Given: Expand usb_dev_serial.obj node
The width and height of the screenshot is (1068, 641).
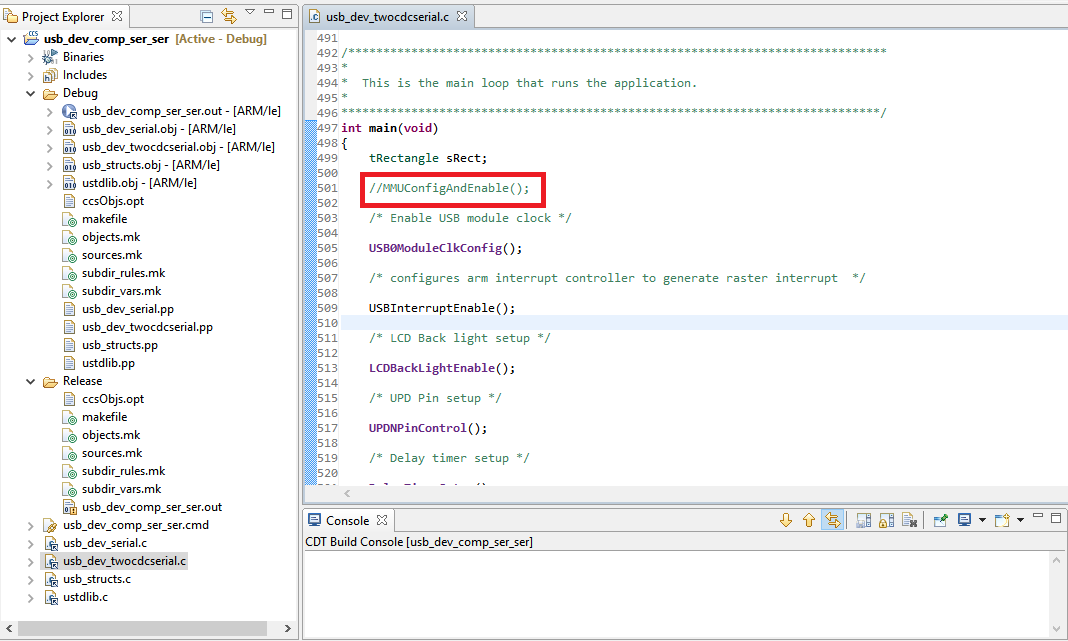Looking at the screenshot, I should (50, 129).
